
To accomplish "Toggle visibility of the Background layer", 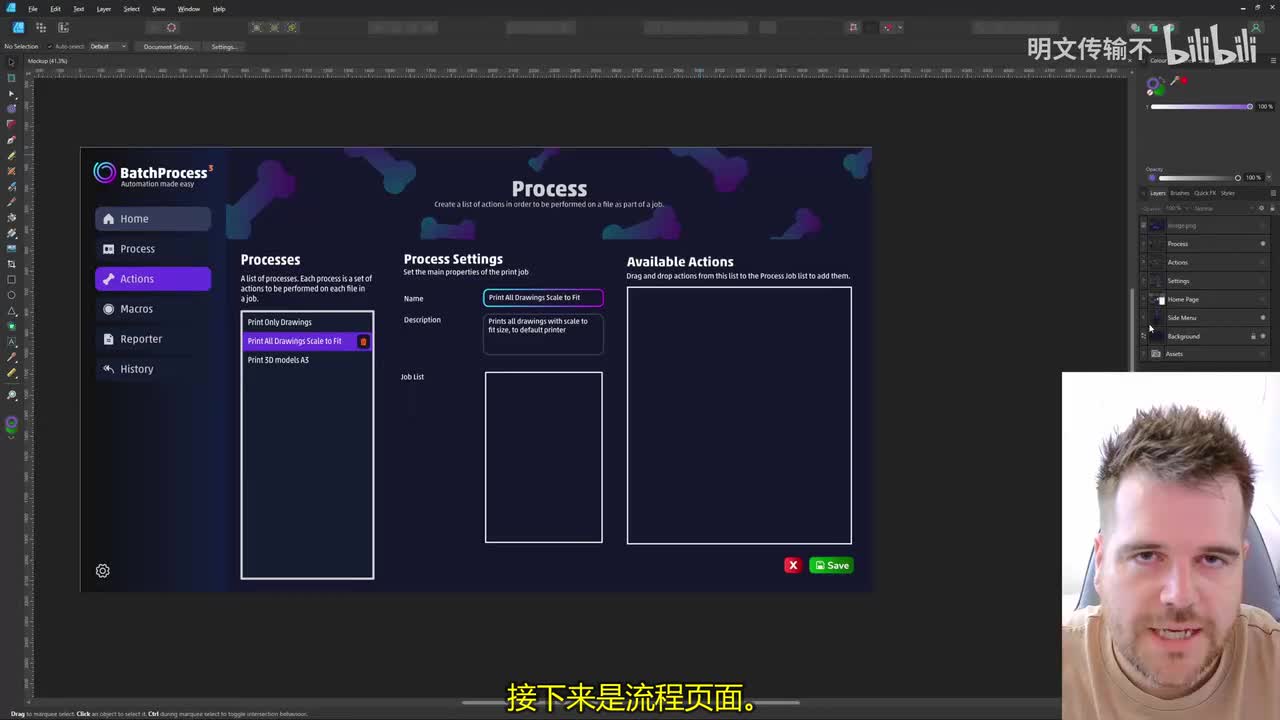I will click(1263, 336).
